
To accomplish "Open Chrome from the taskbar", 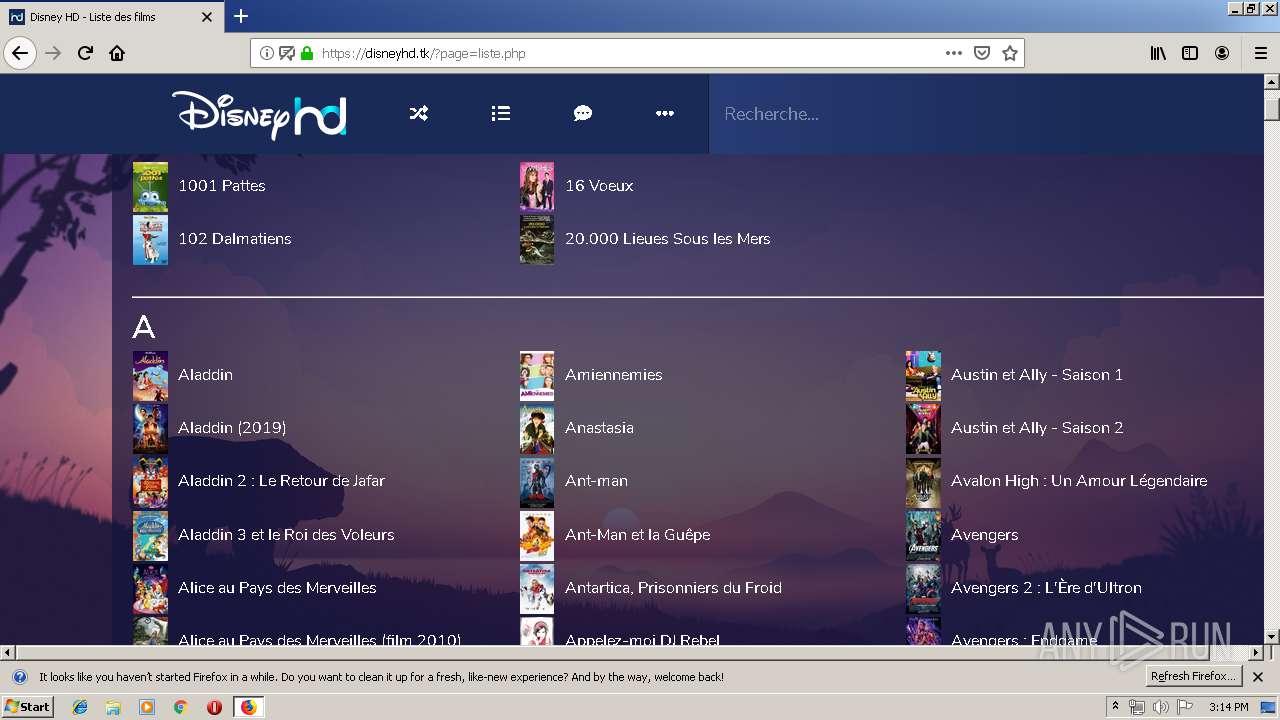I will (180, 707).
